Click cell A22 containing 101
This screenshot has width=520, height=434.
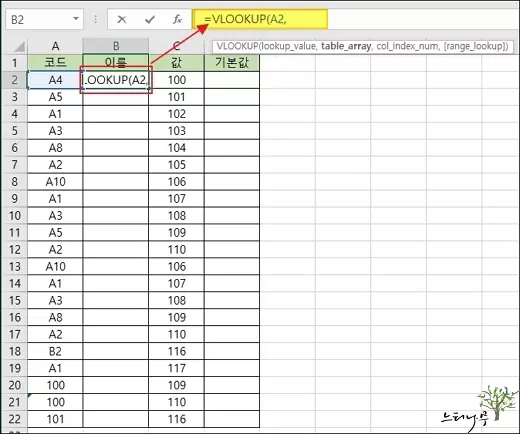[x=55, y=419]
